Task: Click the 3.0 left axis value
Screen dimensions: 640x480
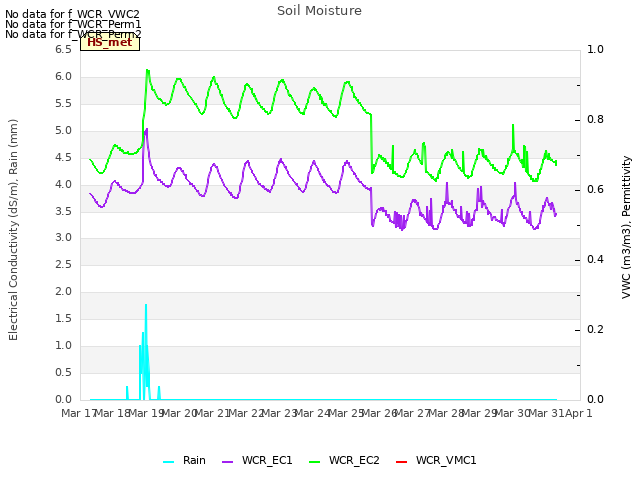Action: click(63, 238)
